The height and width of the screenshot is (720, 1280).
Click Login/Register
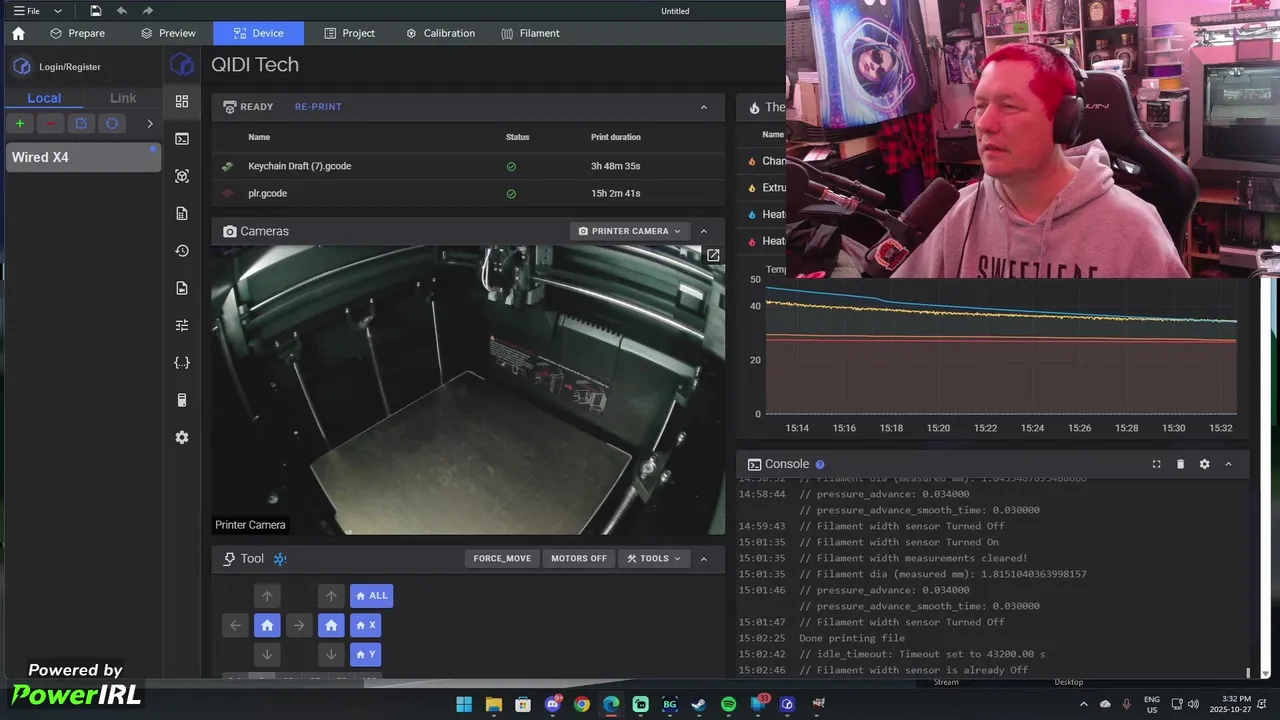point(70,67)
